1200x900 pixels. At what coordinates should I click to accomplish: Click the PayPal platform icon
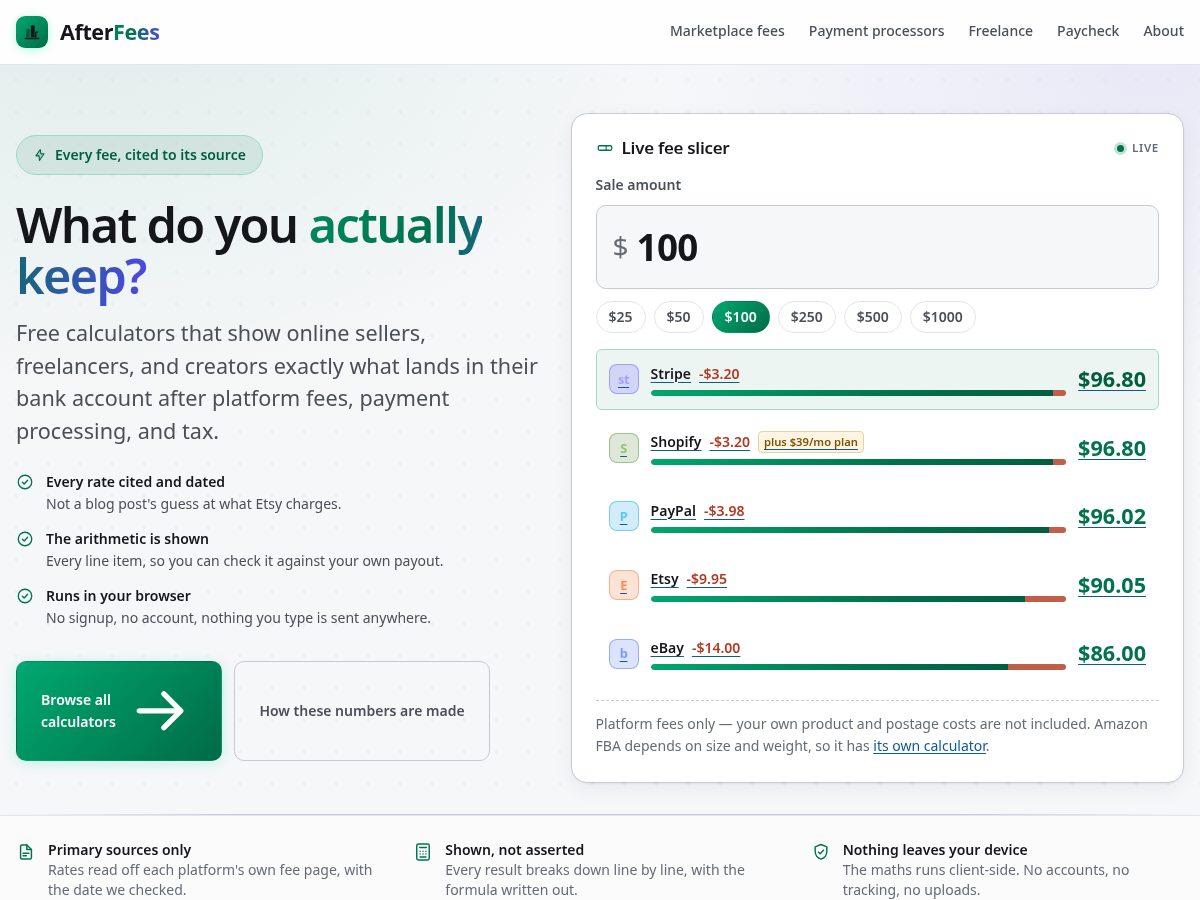[x=624, y=516]
